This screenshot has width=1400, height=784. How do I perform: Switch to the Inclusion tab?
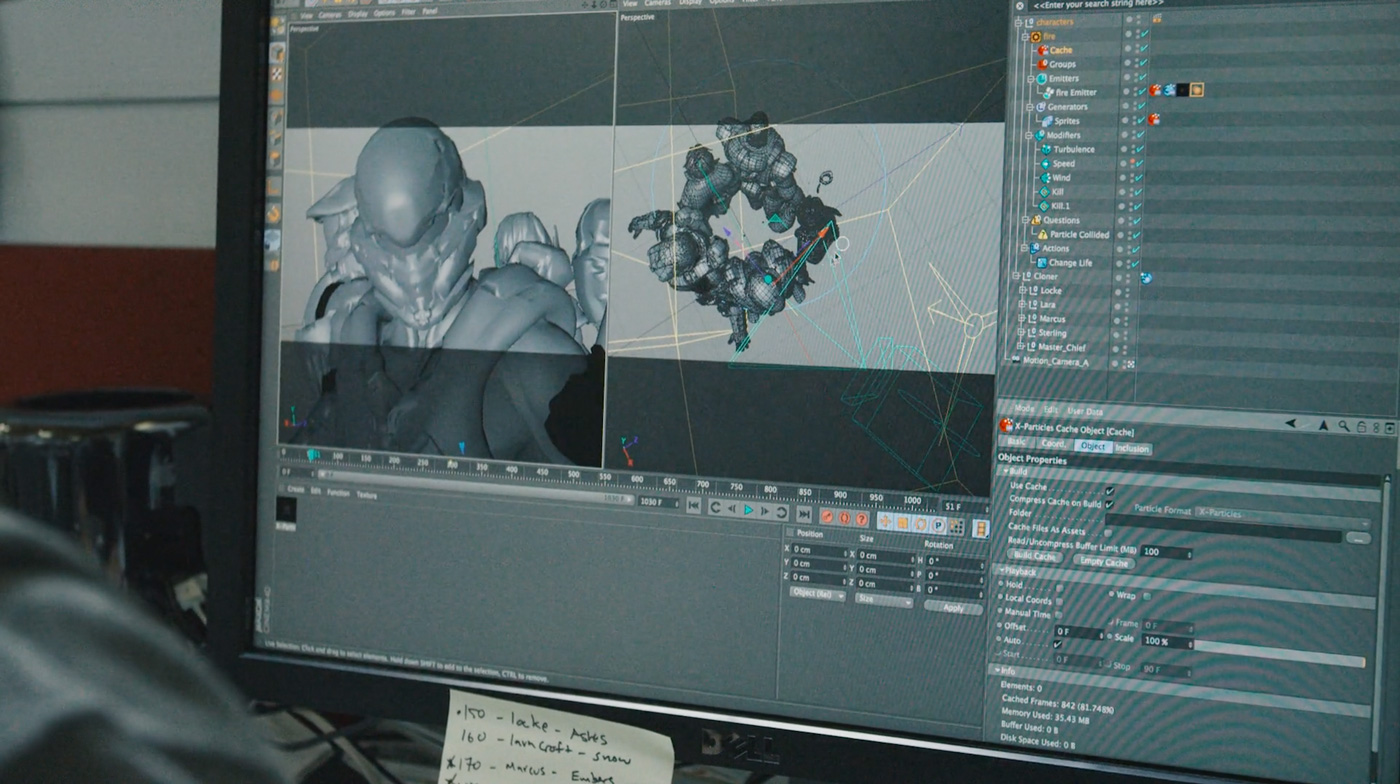click(x=1132, y=449)
